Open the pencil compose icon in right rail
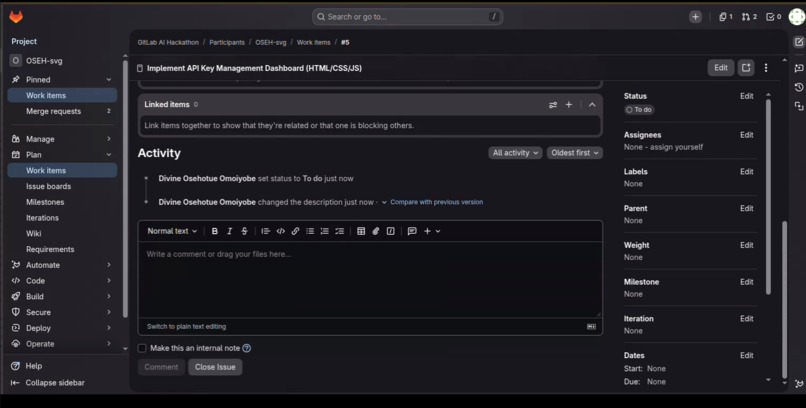The image size is (806, 408). pyautogui.click(x=798, y=42)
